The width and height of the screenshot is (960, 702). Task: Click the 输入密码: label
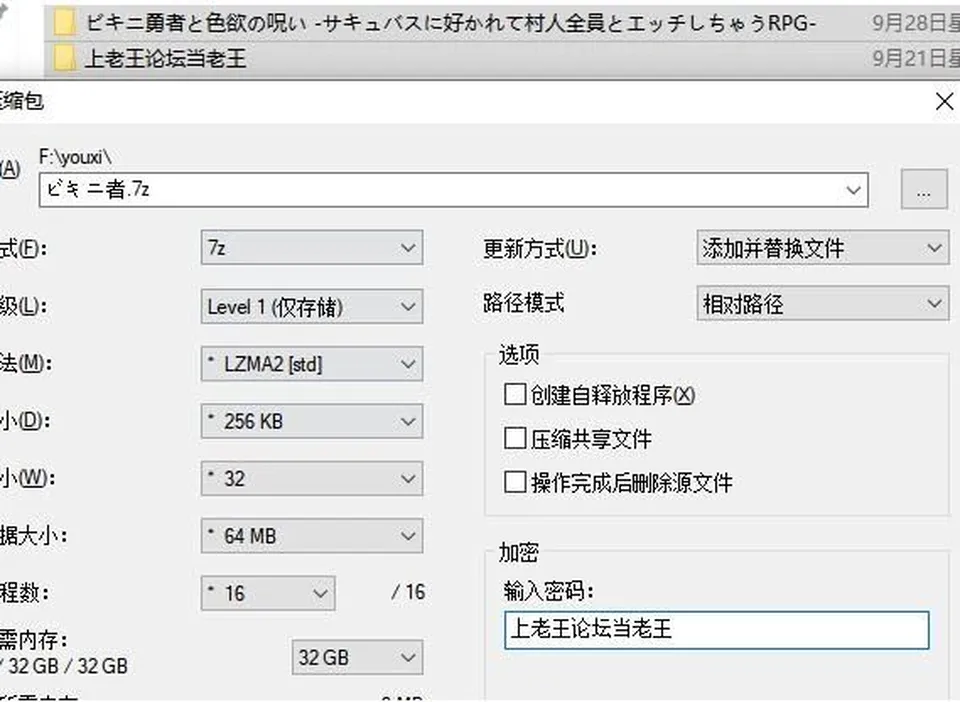click(x=549, y=591)
